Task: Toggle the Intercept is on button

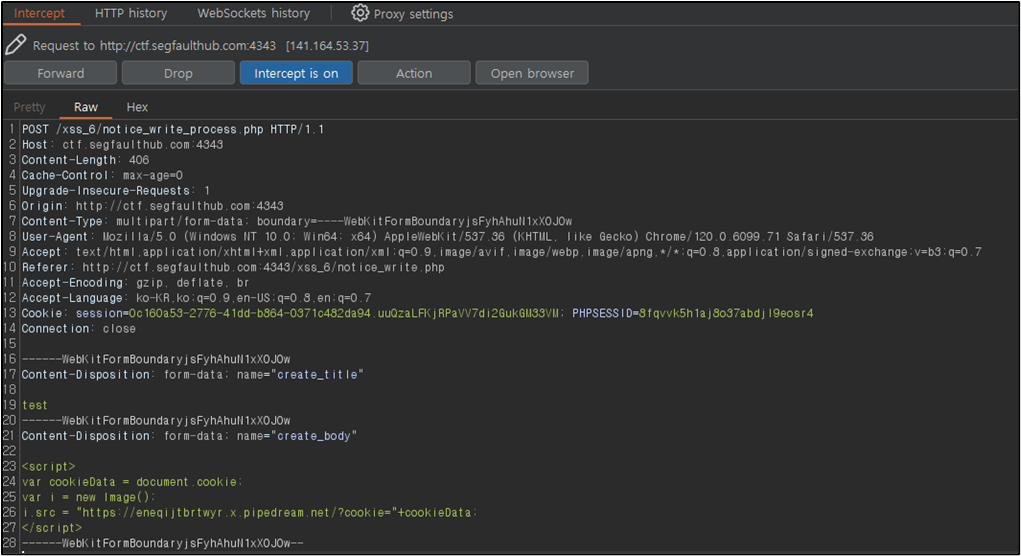Action: 296,73
